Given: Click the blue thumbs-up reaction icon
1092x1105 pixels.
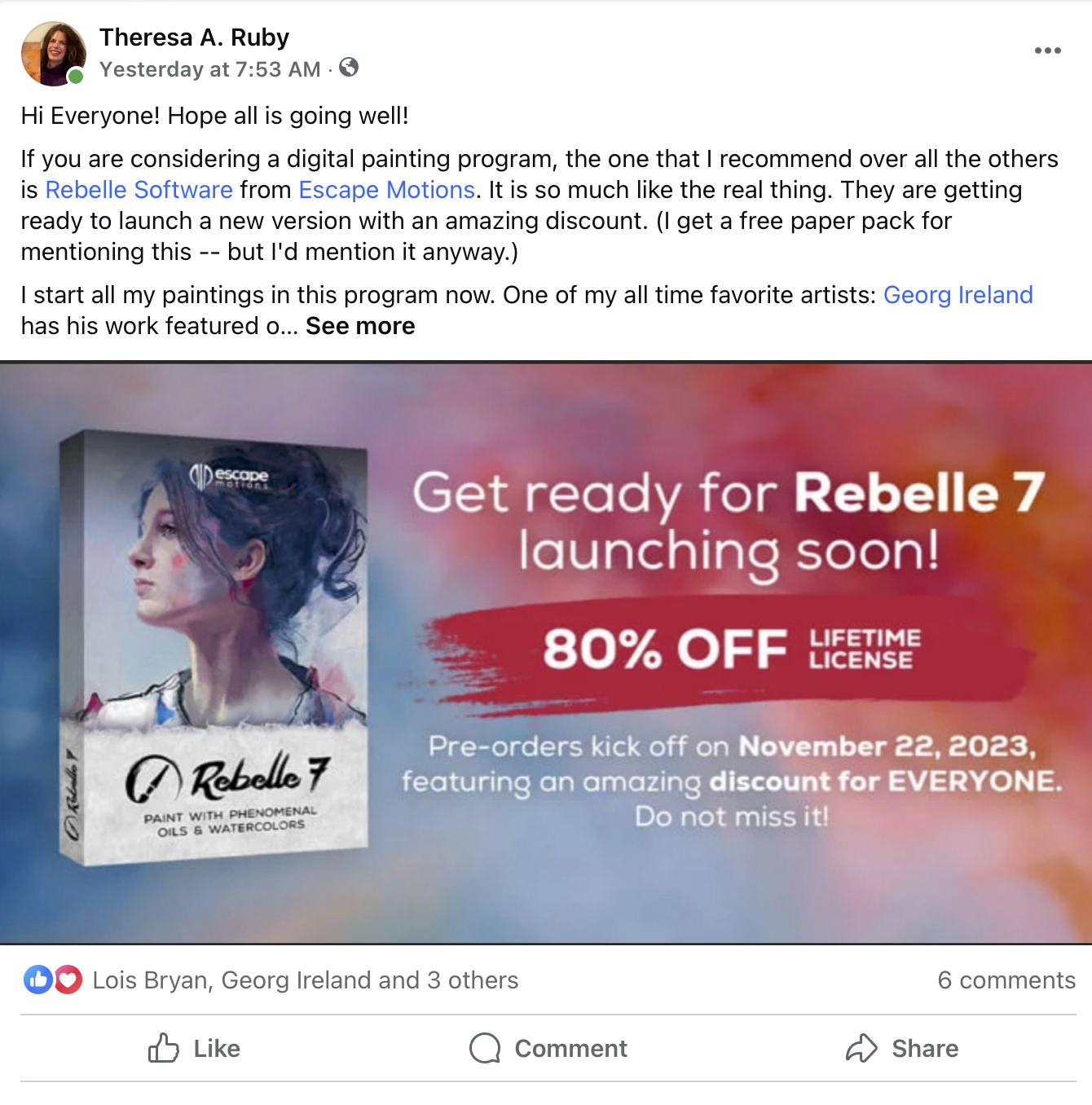Looking at the screenshot, I should [x=37, y=980].
